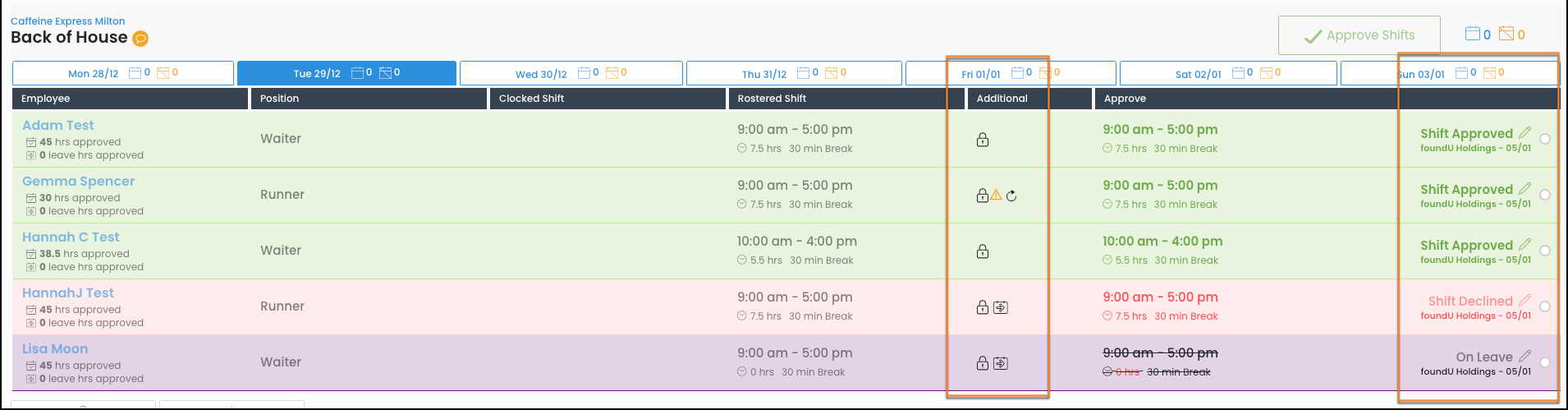
Task: Switch to the Mon 28/12 day tab
Action: 94,73
